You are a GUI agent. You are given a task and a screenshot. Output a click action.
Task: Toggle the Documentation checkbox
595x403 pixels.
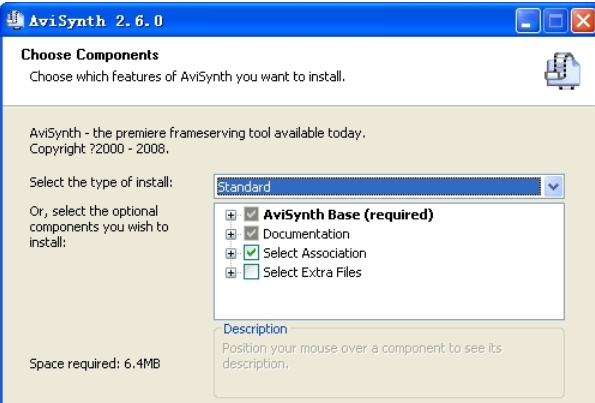point(251,234)
